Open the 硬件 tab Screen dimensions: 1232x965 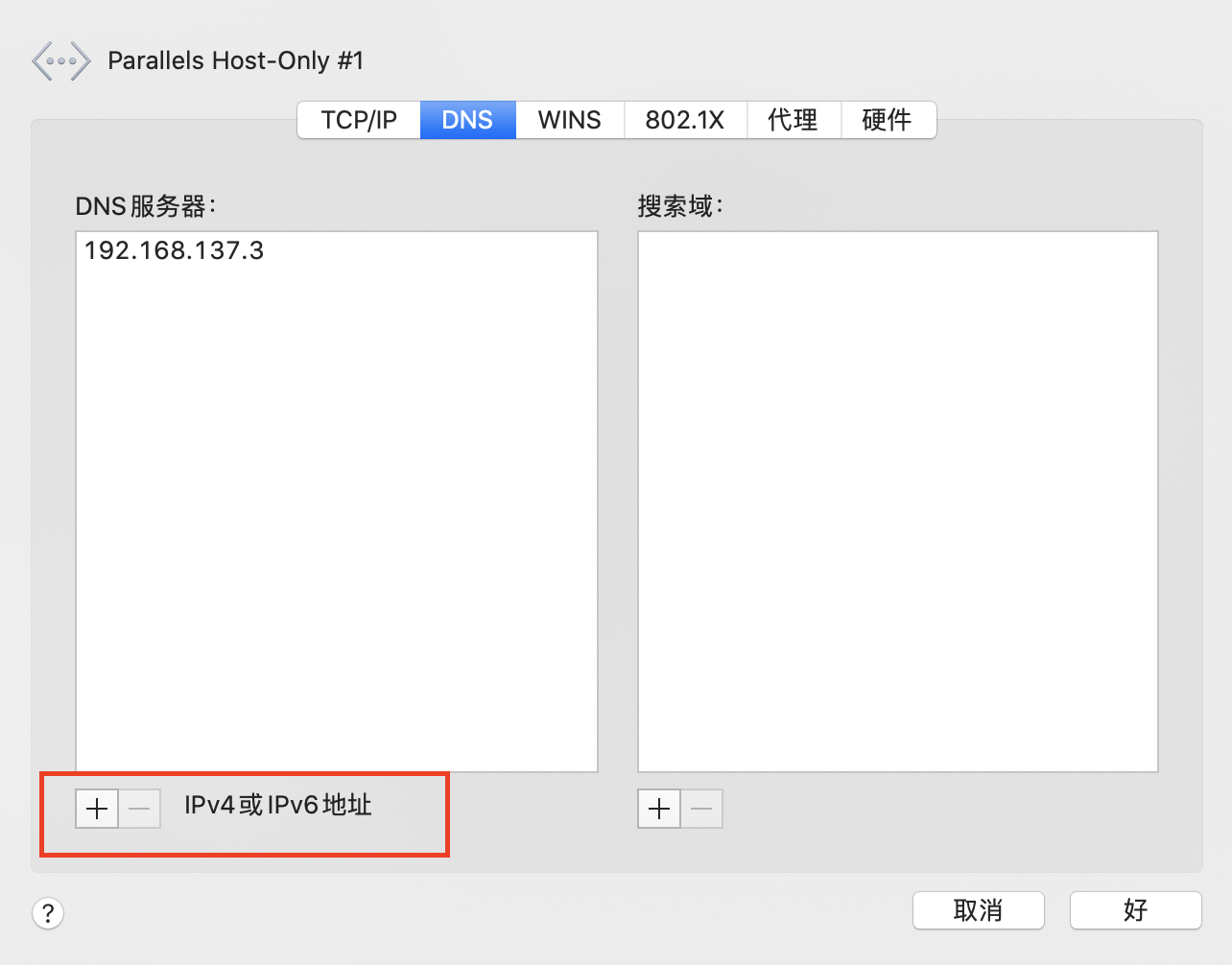888,120
